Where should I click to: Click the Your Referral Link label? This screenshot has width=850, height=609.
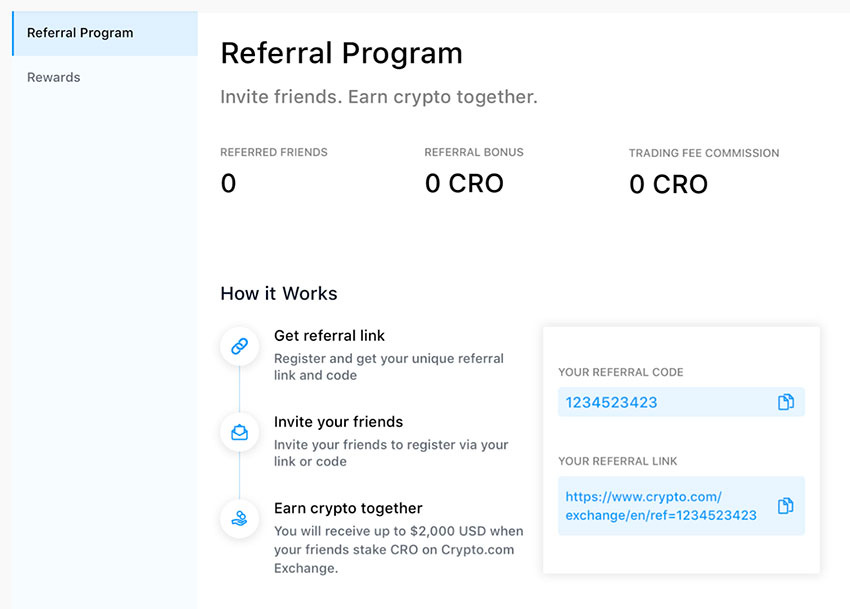[x=617, y=461]
